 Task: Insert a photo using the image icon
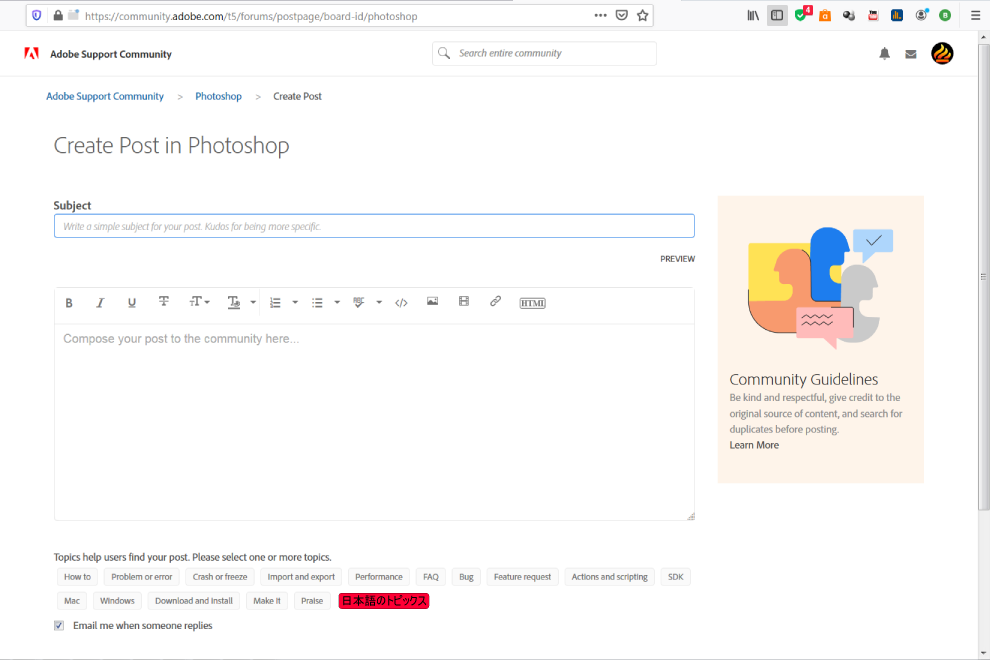(432, 302)
